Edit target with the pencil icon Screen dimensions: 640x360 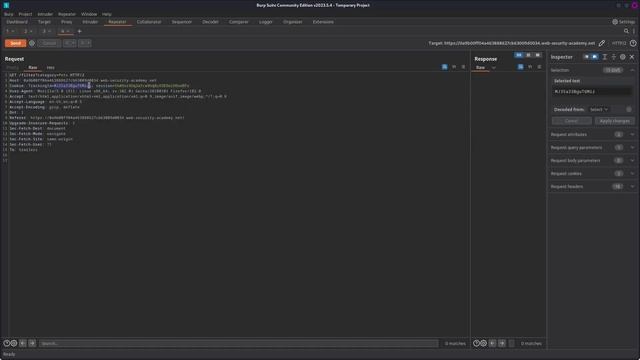tap(602, 43)
